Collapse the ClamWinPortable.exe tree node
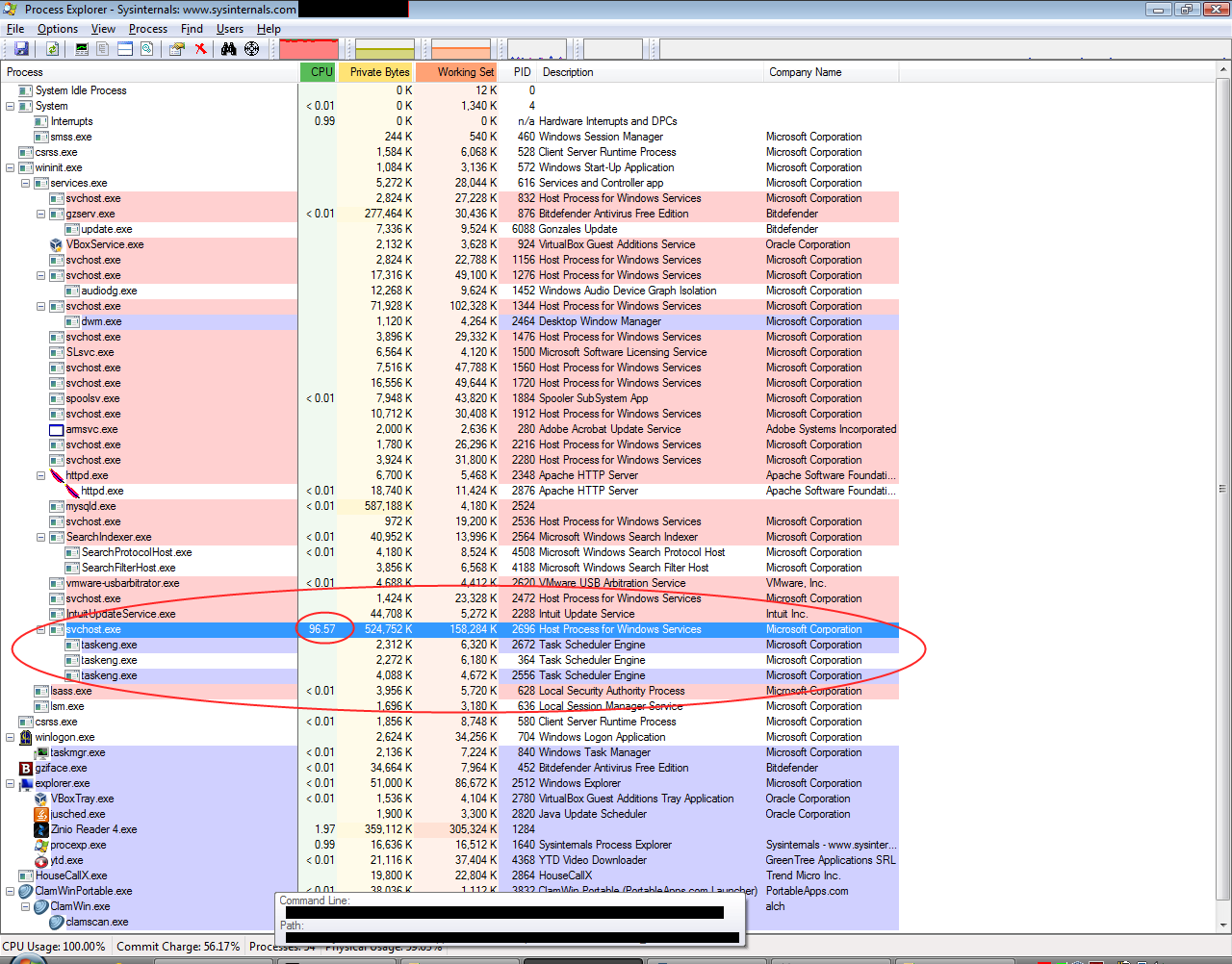Viewport: 1232px width, 964px height. pos(10,891)
